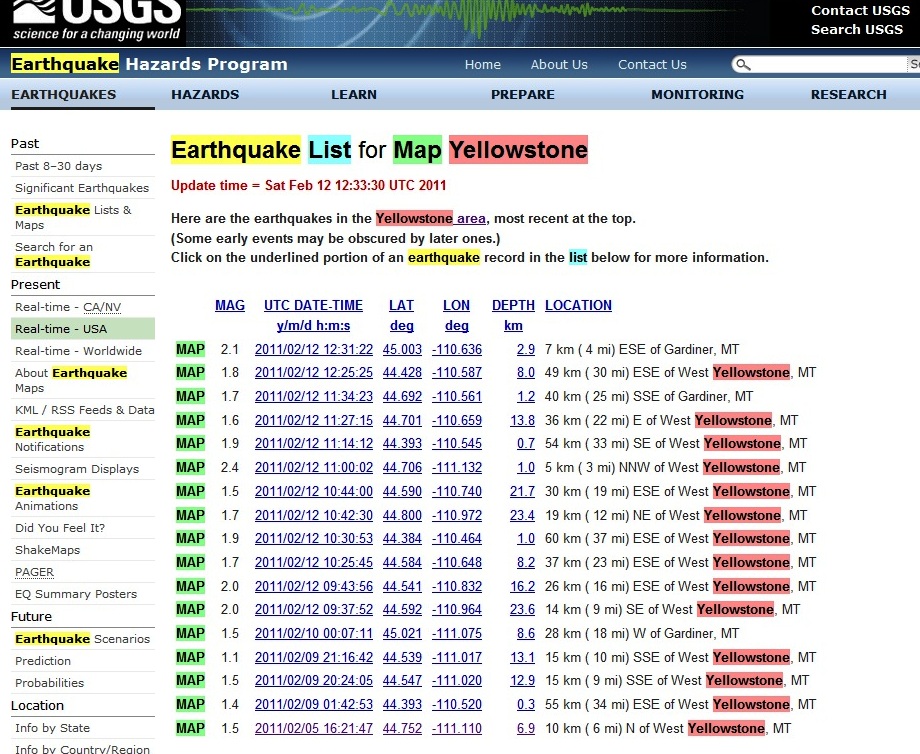Click the LAT column header
This screenshot has width=920, height=754.
point(401,306)
